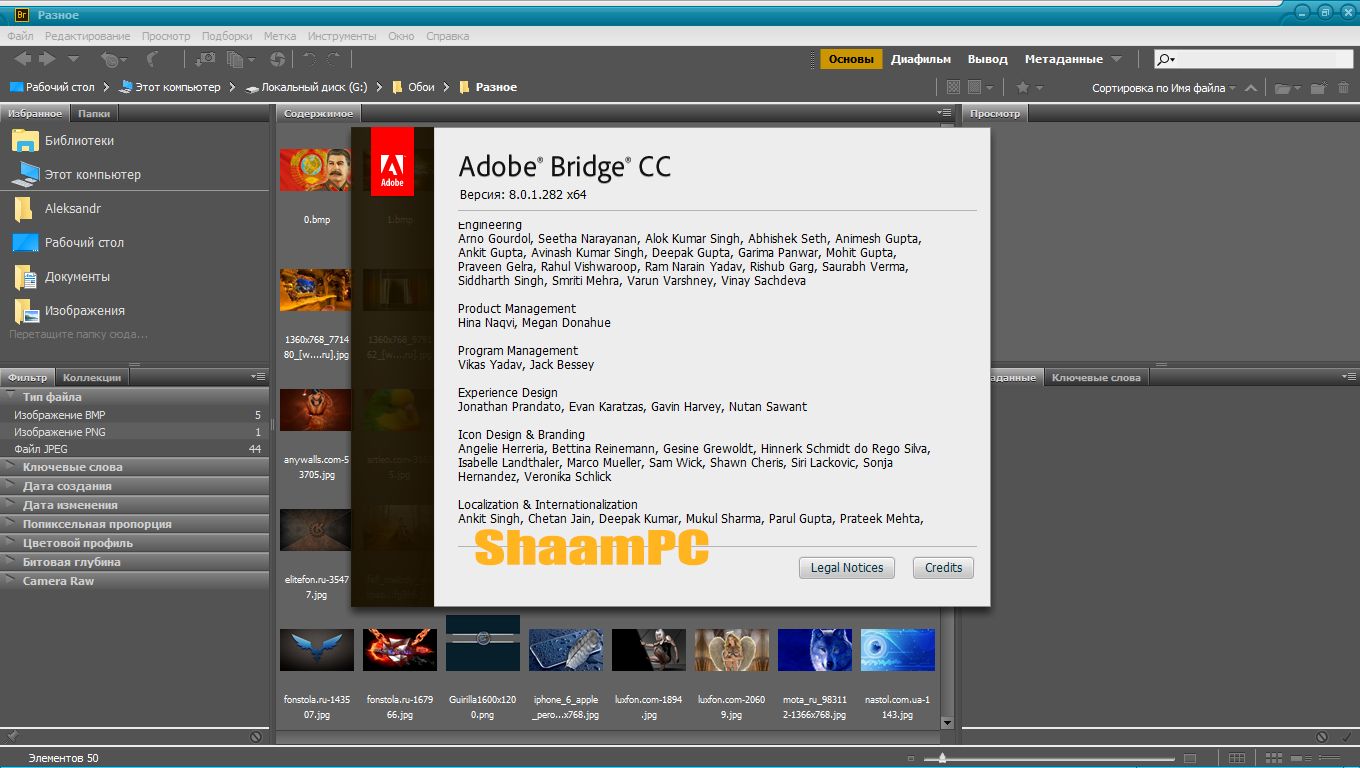Filter by Изображение PNG file type
Screen dimensions: 1360x768
(134, 432)
